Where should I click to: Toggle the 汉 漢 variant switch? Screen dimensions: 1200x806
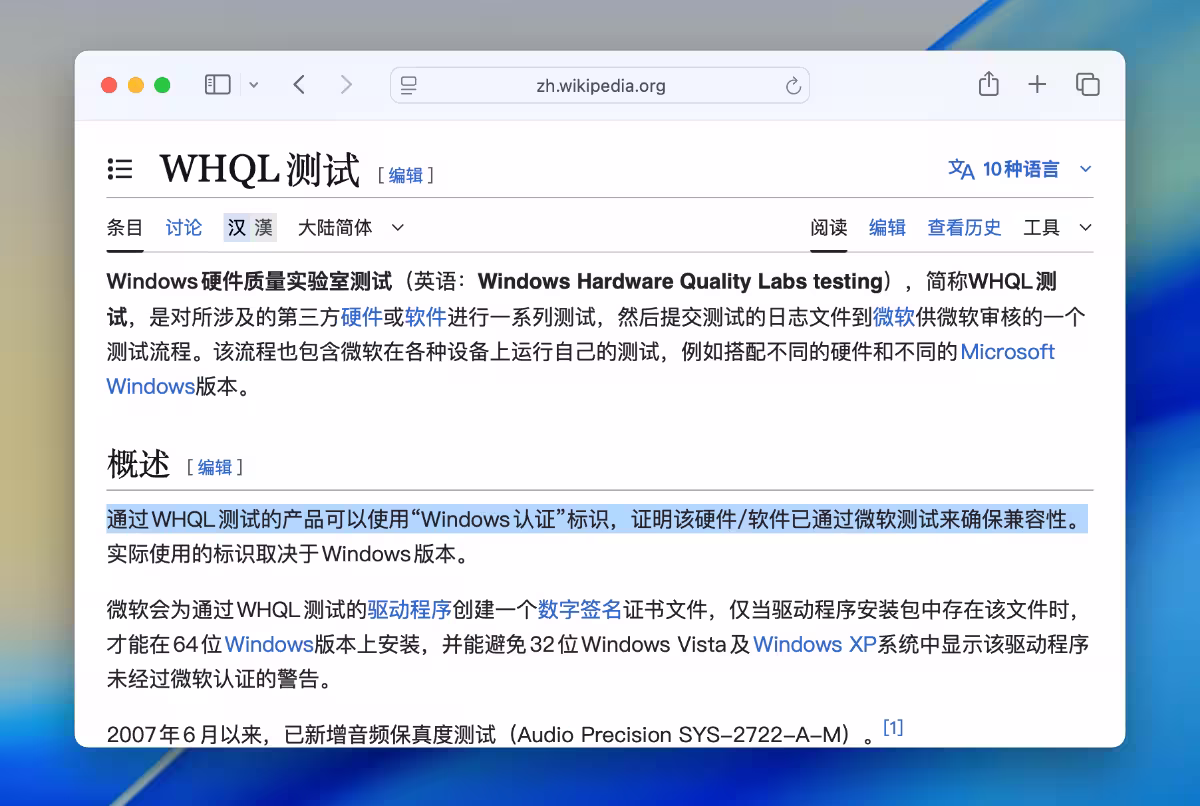pyautogui.click(x=250, y=228)
